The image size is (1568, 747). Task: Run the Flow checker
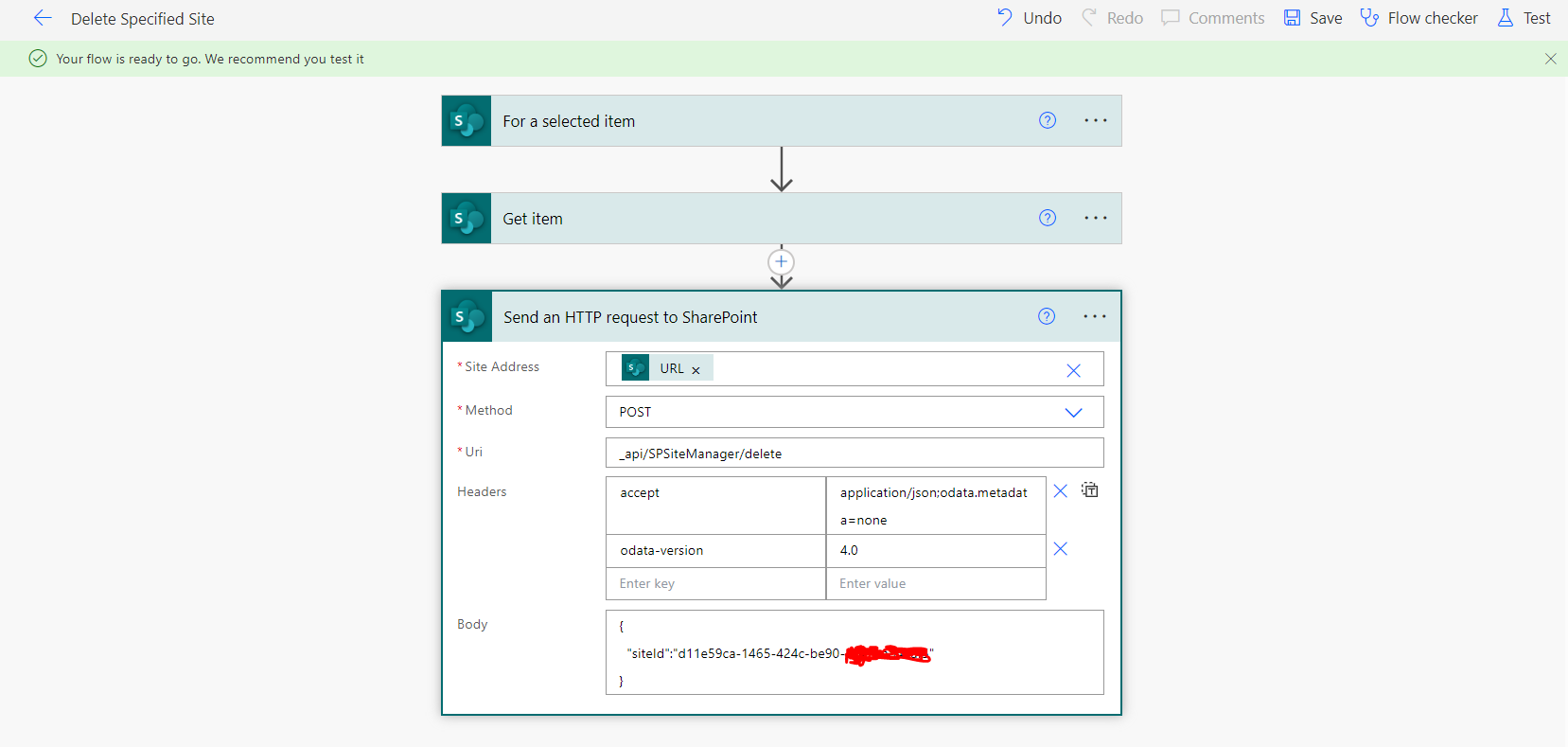[x=1419, y=18]
